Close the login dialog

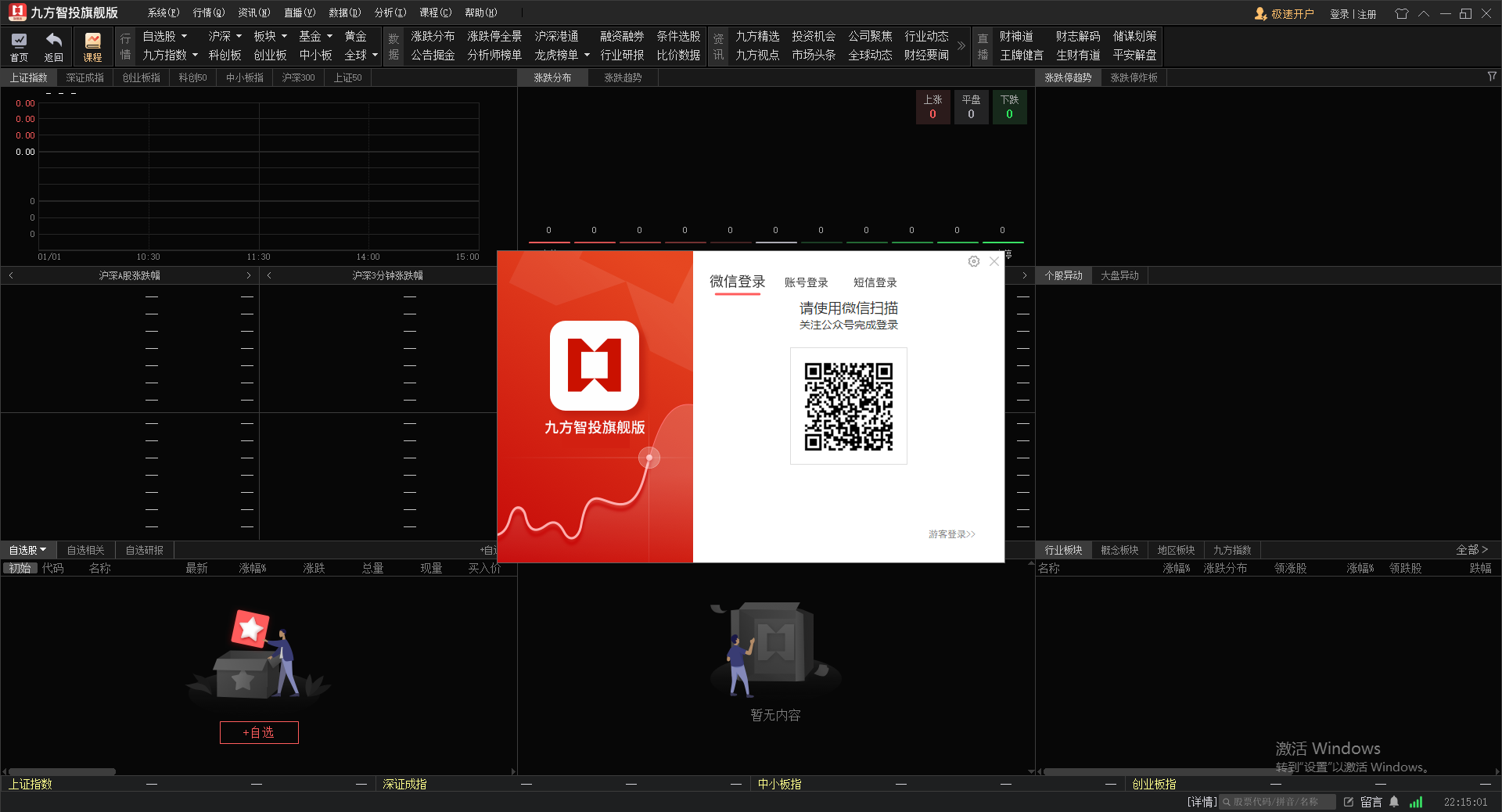pos(994,261)
